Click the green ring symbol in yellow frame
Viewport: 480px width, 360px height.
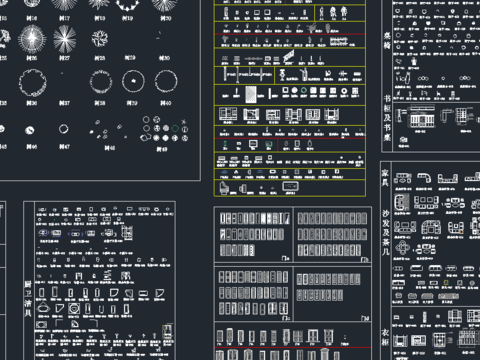coord(304,91)
